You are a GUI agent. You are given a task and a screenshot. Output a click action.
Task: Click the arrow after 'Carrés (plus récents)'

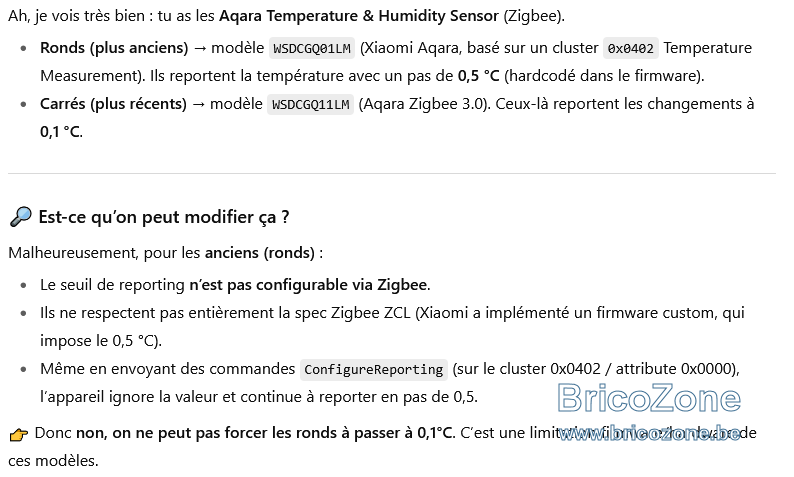[x=198, y=105]
